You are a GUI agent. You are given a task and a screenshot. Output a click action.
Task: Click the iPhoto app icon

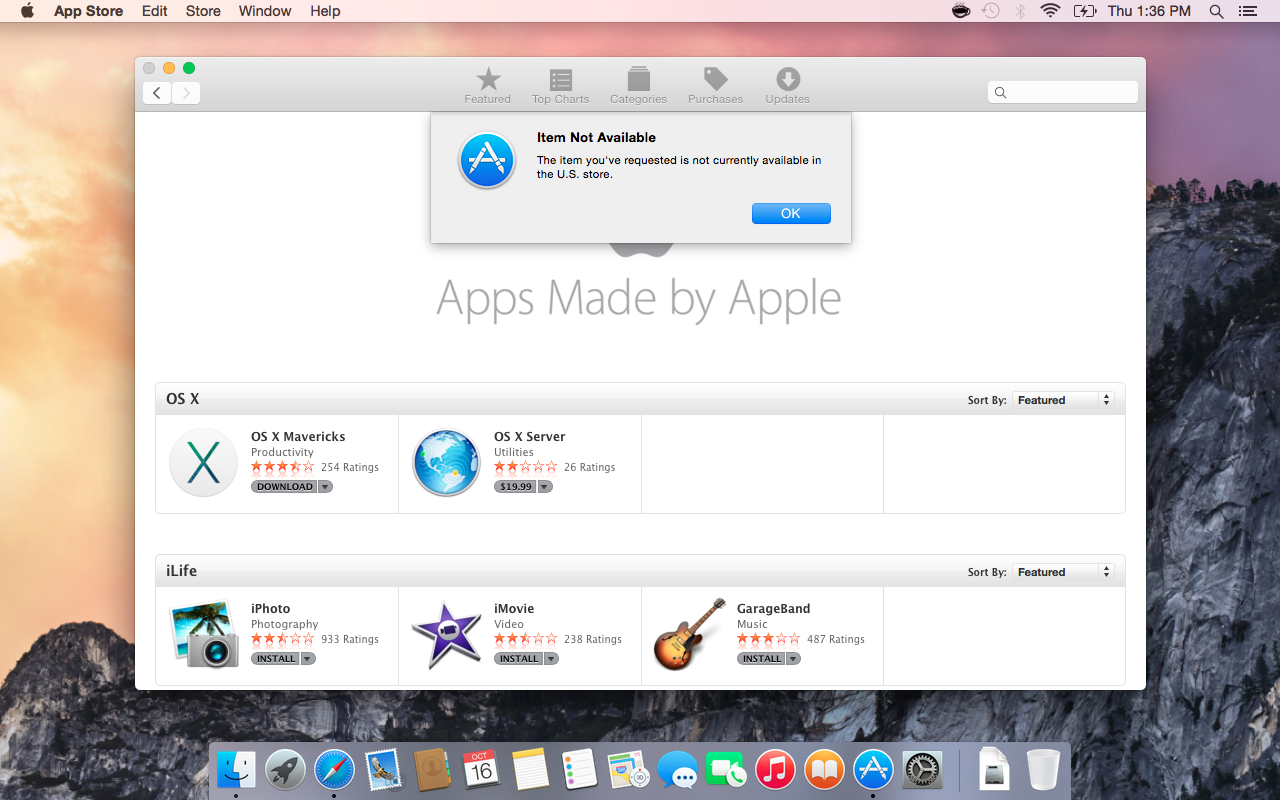pos(204,634)
